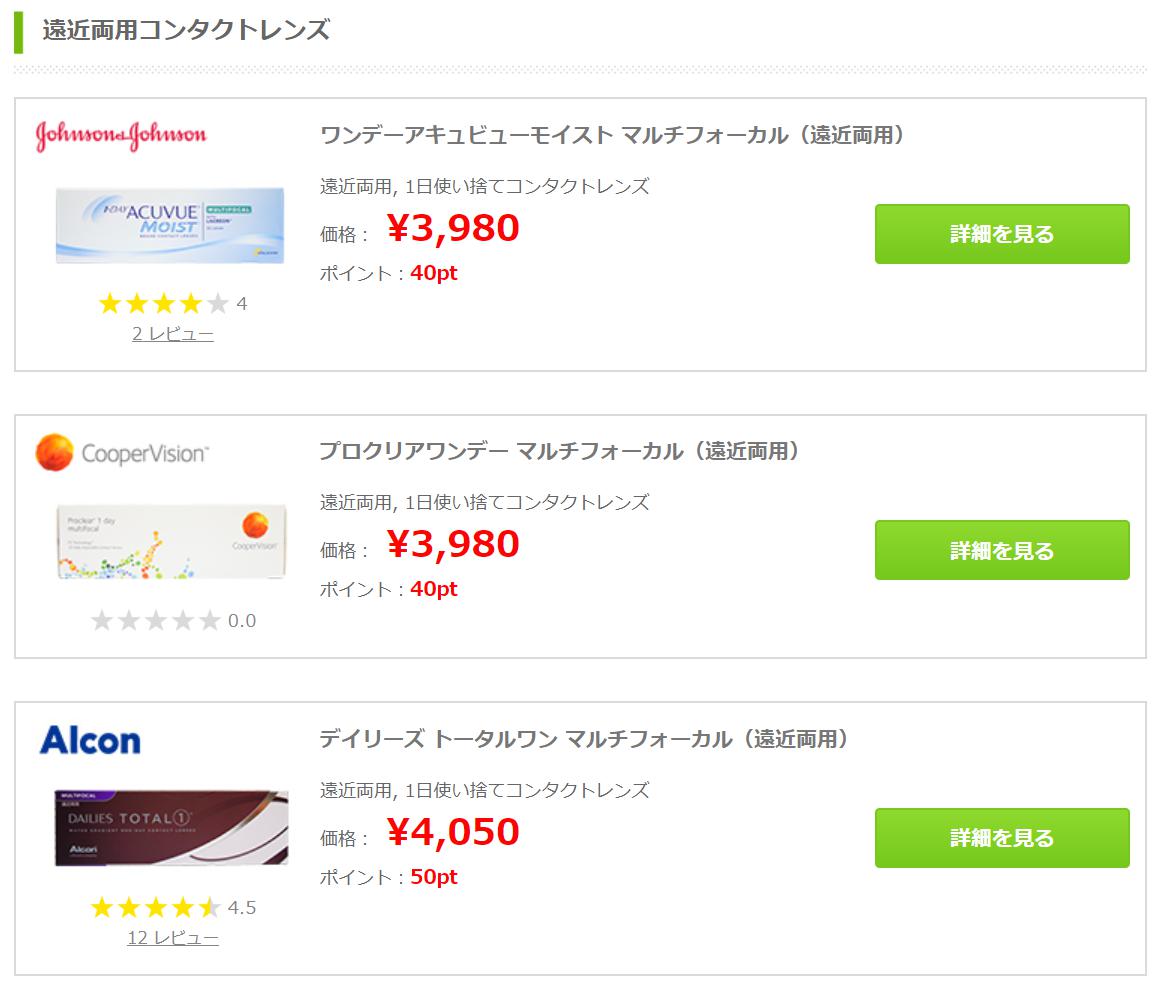
Task: Click 詳細を見る for Acuvue Moist multifocal
Action: [x=1002, y=234]
